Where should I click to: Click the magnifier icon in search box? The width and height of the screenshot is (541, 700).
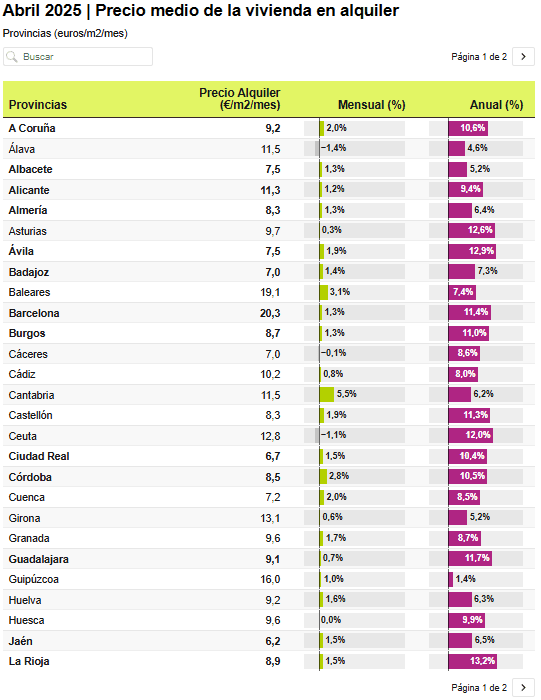(12, 57)
